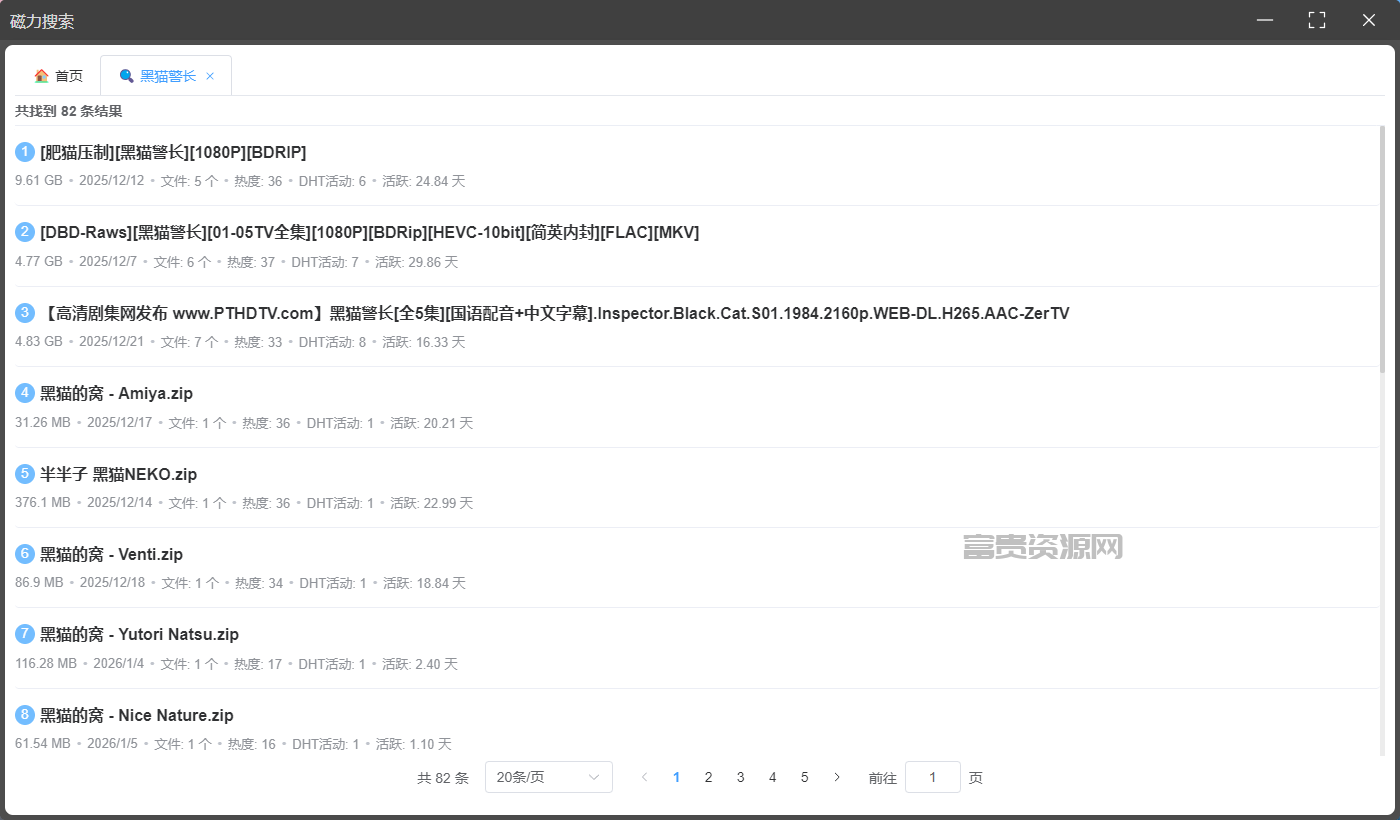Open result 黑猫的窝 - Amiya.zip
This screenshot has width=1400, height=820.
(116, 393)
